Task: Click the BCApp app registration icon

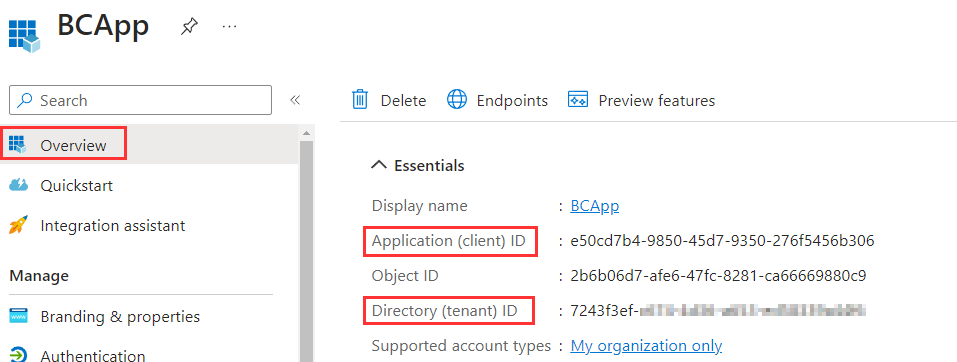Action: click(x=24, y=36)
